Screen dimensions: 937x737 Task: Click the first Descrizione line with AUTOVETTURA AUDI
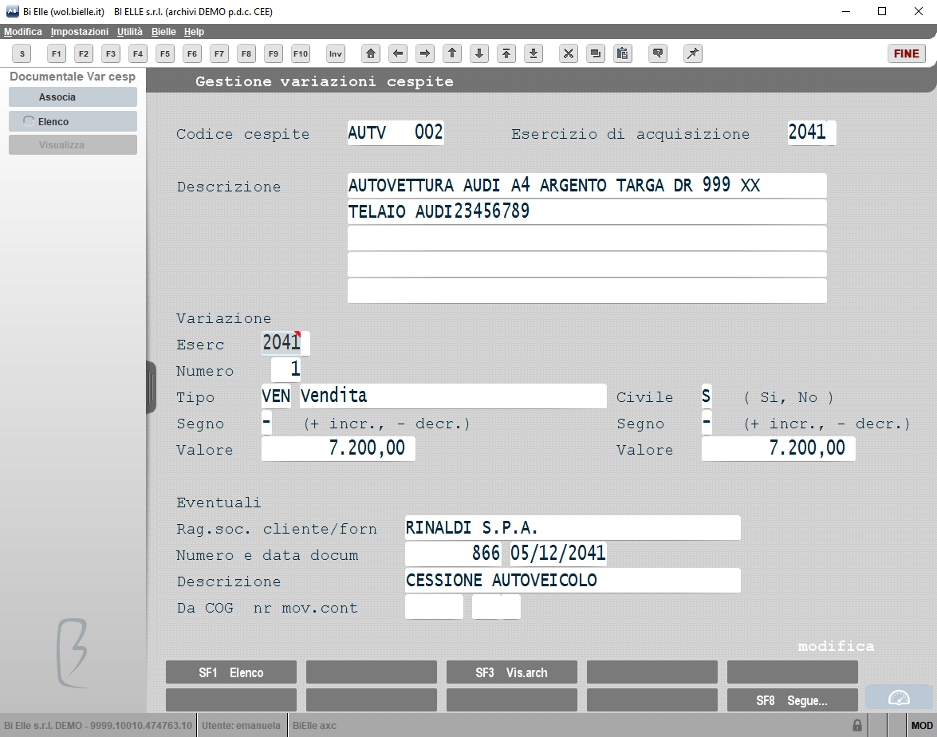(x=587, y=185)
